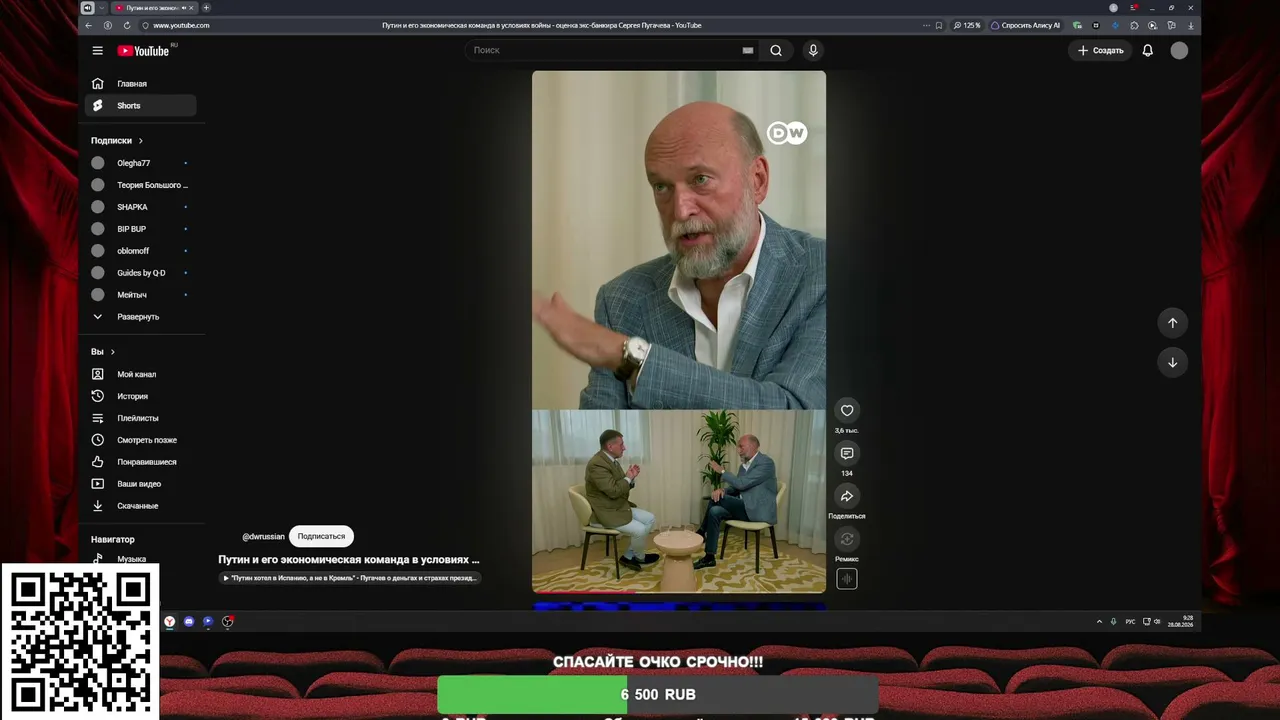Open comments for this Short
This screenshot has height=720, width=1280.
click(847, 453)
